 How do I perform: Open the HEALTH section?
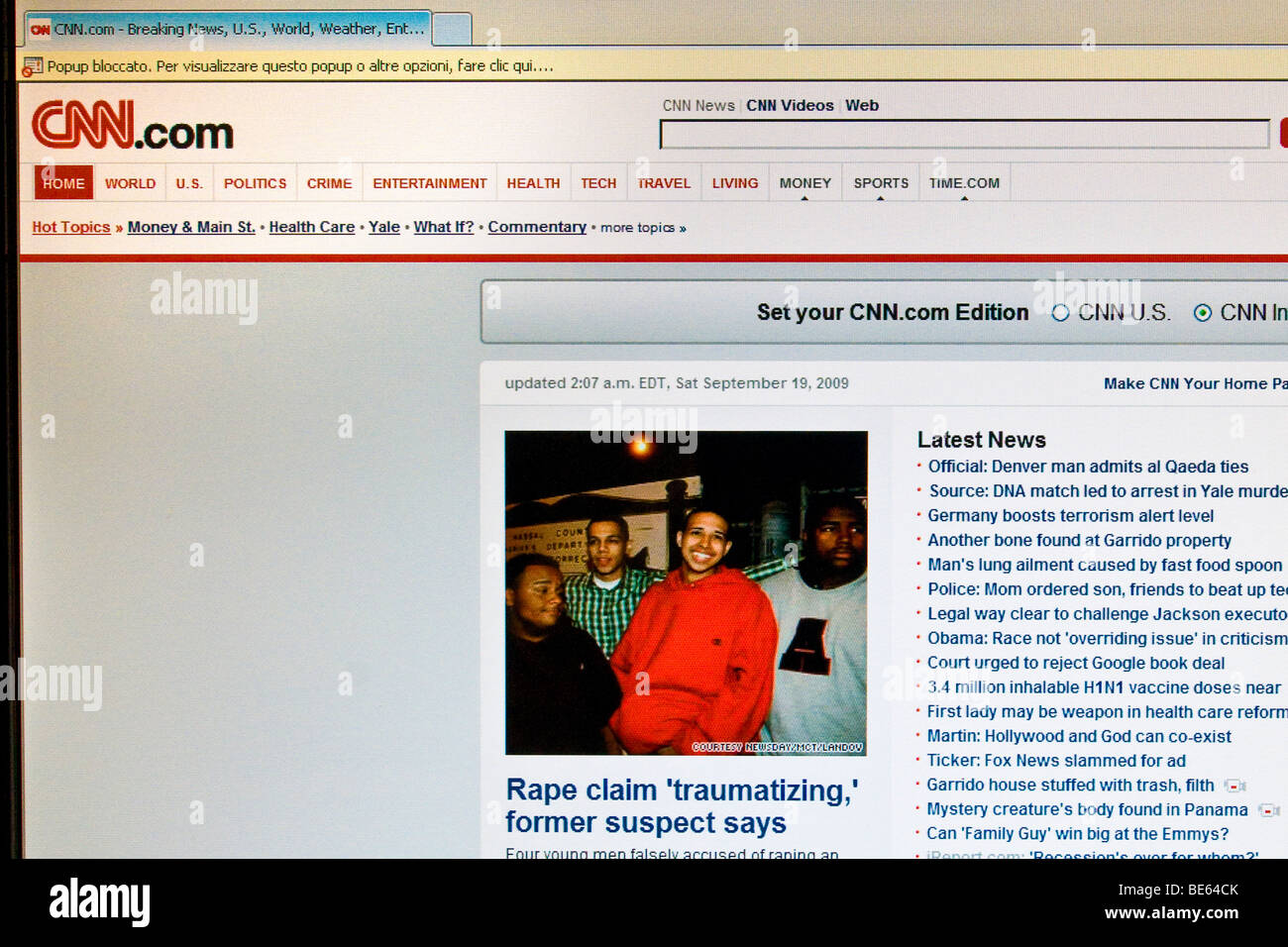coord(533,183)
